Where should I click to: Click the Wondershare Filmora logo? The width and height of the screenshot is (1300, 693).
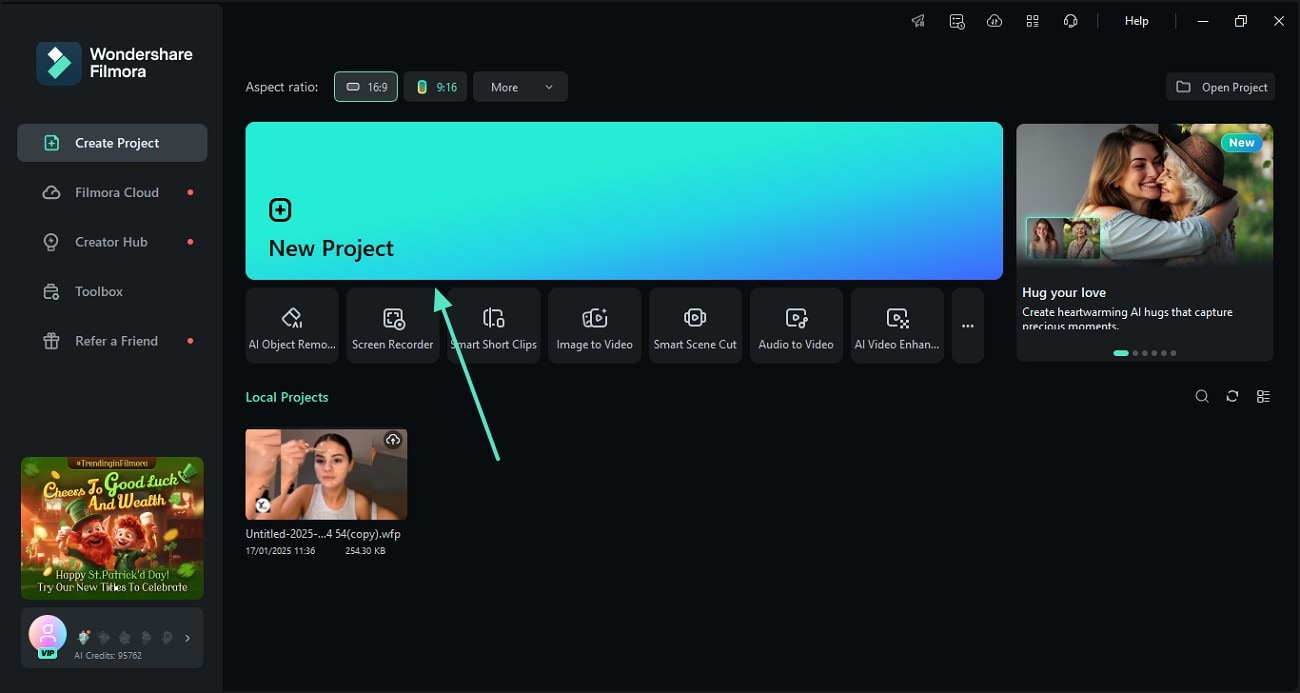[115, 63]
